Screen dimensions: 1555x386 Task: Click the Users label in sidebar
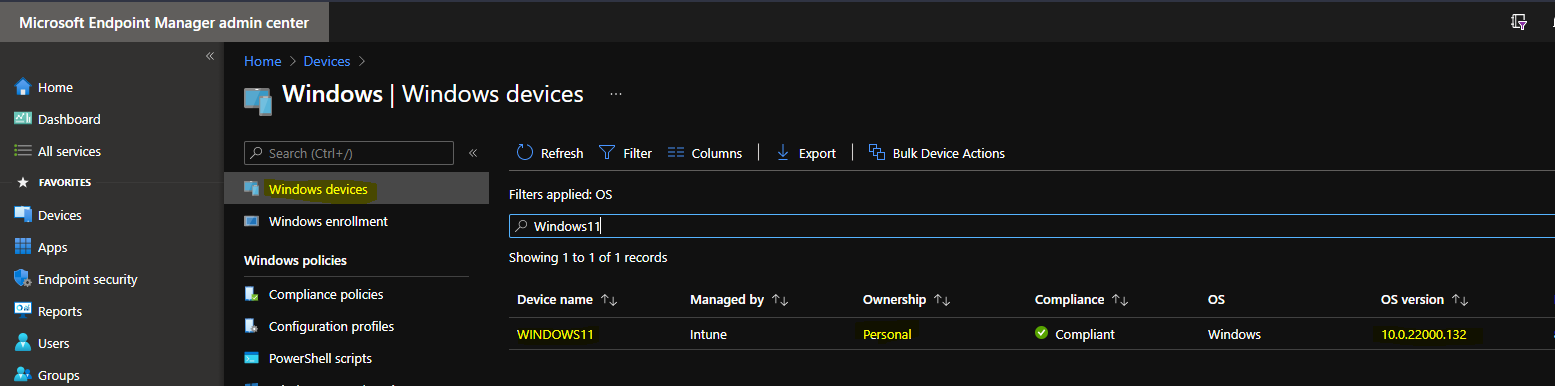tap(54, 343)
